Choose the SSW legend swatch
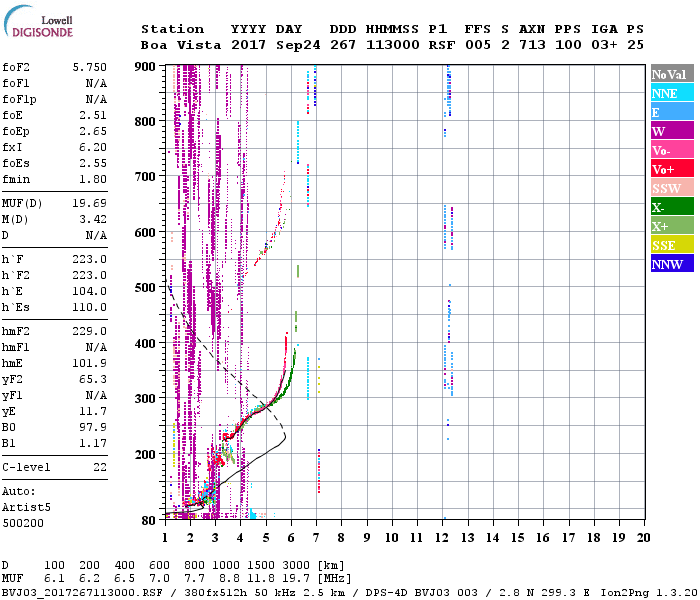 click(668, 188)
